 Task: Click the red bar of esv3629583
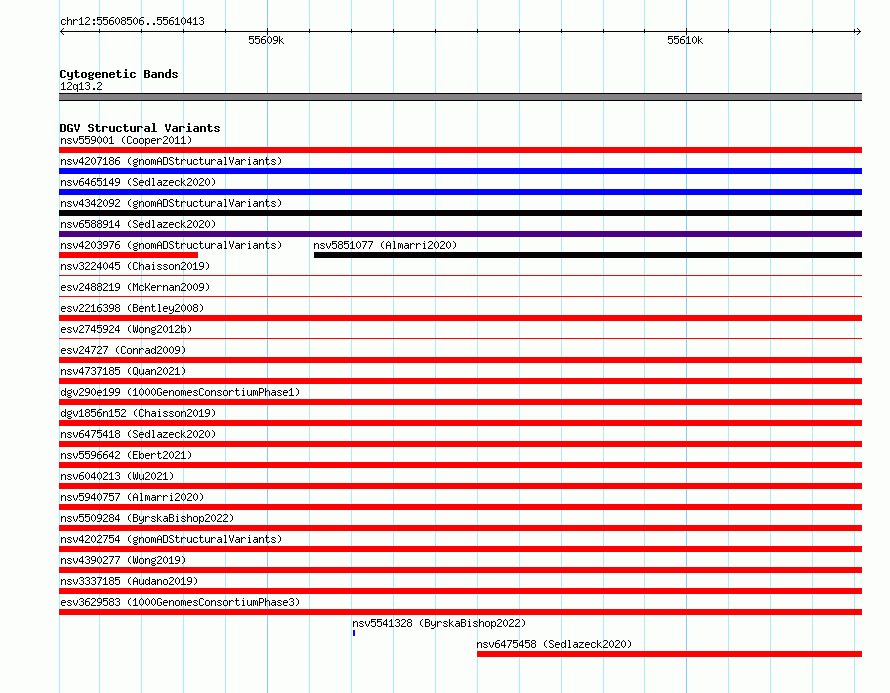(x=460, y=612)
